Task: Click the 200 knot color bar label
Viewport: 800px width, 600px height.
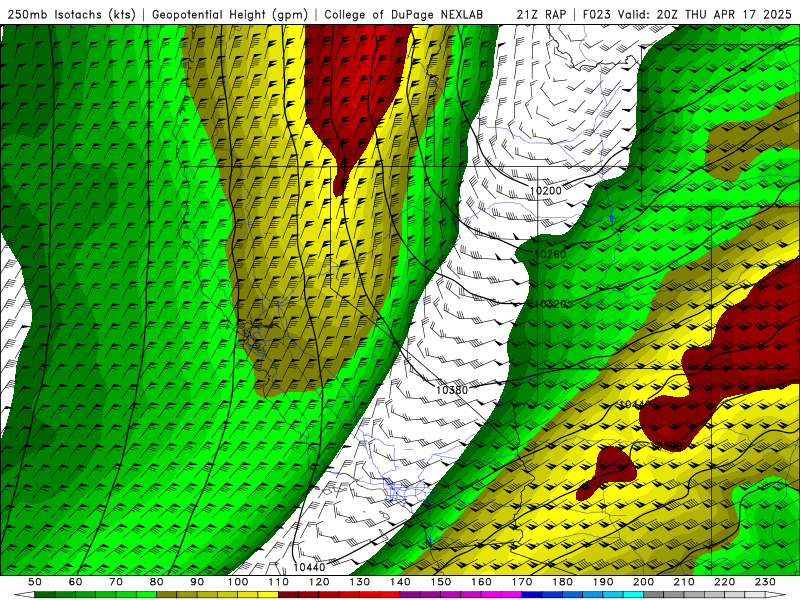Action: [643, 582]
